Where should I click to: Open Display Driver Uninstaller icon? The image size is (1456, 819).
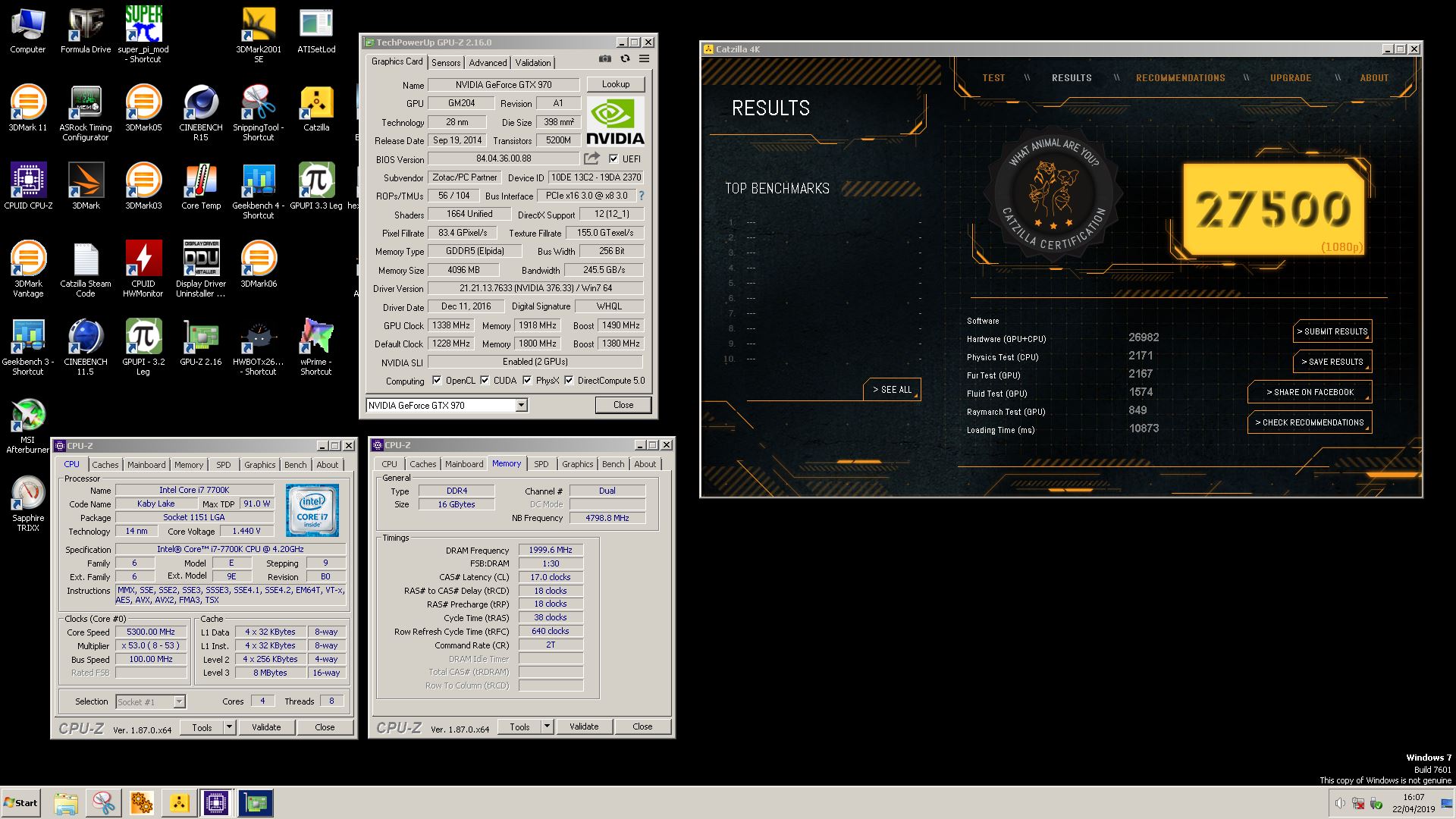201,269
